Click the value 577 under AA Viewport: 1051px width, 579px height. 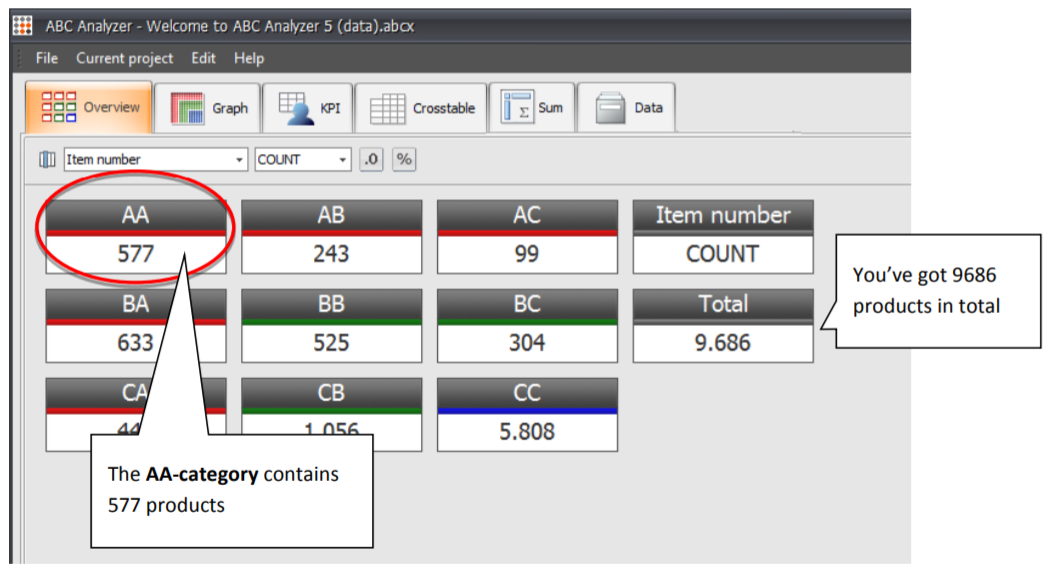coord(135,254)
